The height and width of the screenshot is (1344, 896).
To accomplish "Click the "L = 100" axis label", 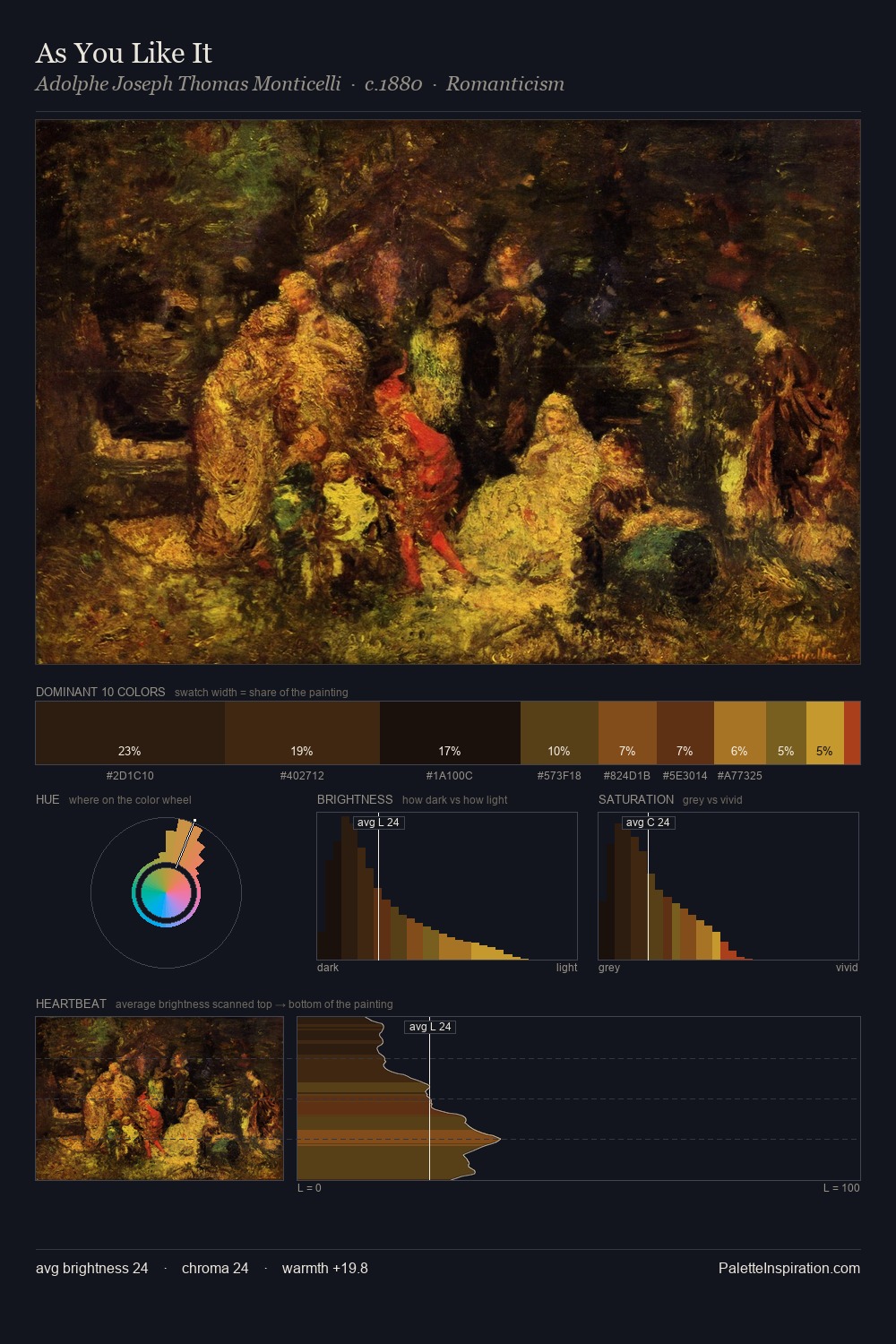I will pyautogui.click(x=841, y=1188).
